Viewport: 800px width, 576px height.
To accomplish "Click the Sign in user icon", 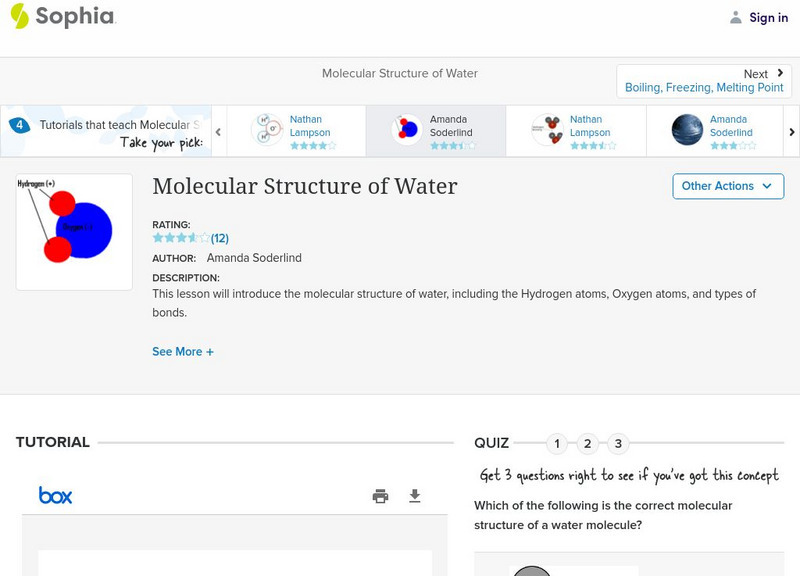I will tap(736, 17).
